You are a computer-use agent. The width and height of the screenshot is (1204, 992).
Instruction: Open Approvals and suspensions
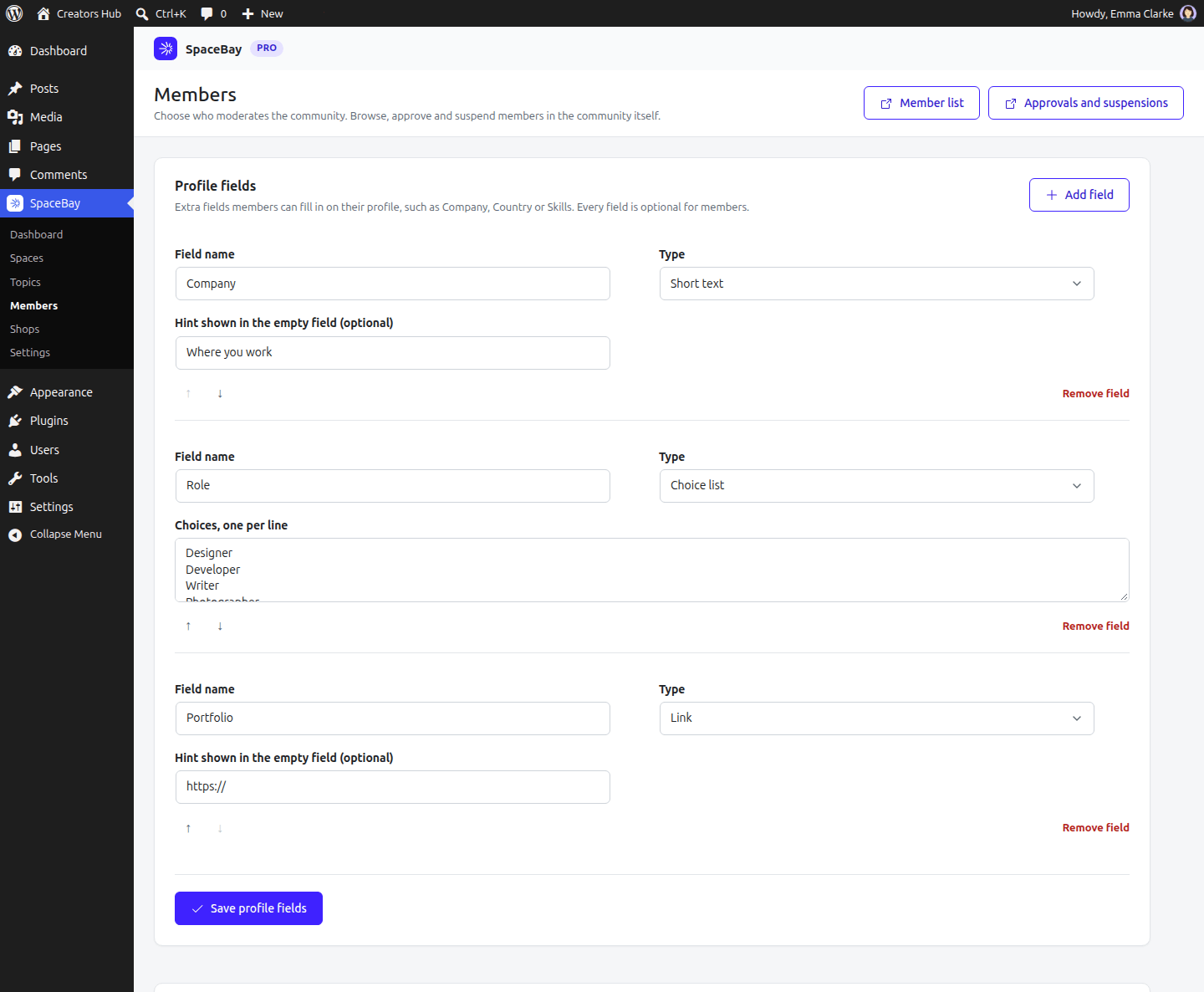click(x=1085, y=103)
